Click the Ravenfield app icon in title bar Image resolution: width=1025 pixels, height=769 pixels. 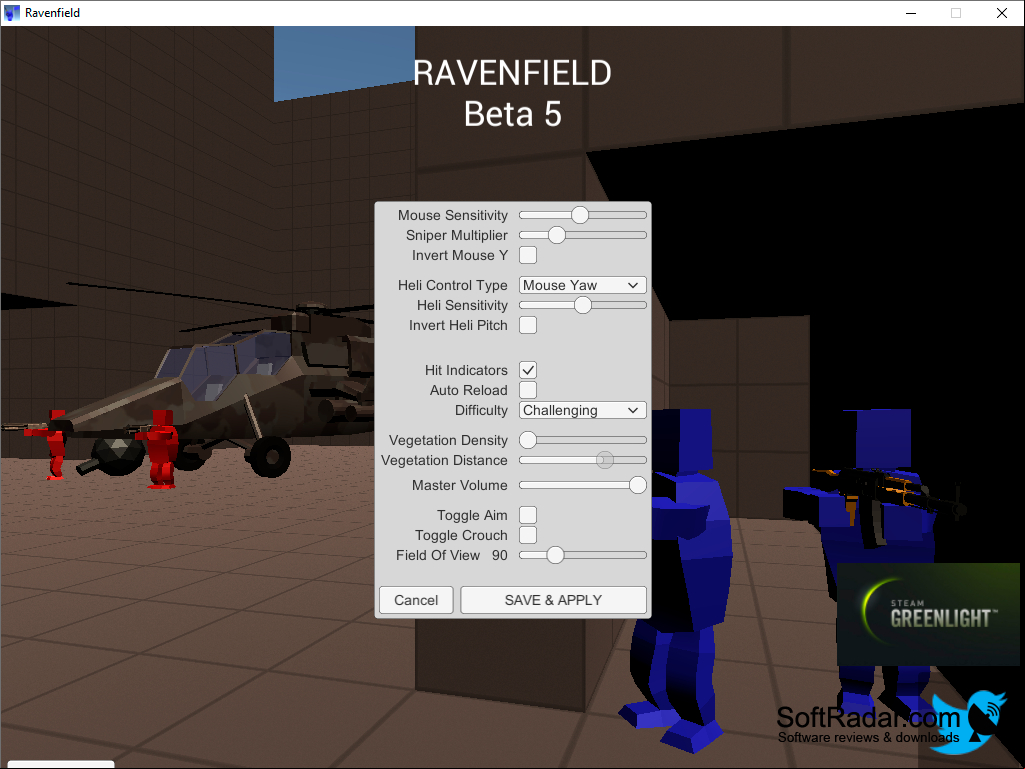[12, 12]
